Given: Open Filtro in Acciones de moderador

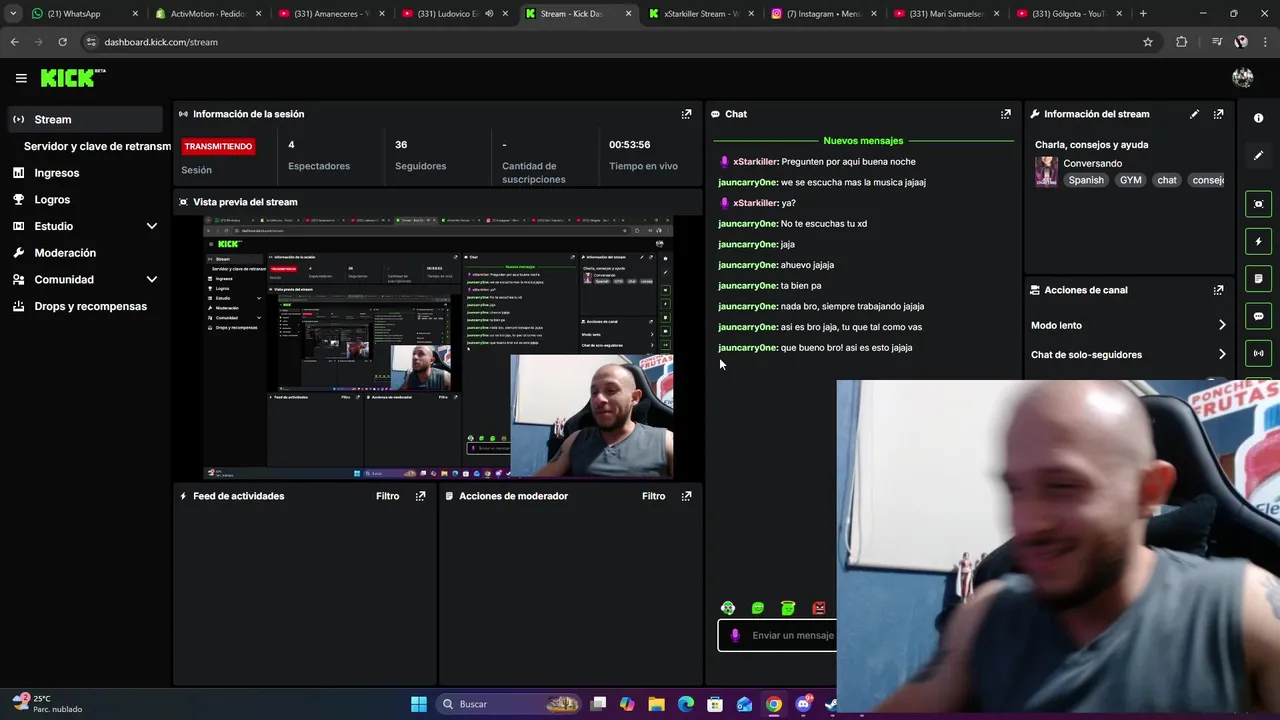Looking at the screenshot, I should click(653, 496).
